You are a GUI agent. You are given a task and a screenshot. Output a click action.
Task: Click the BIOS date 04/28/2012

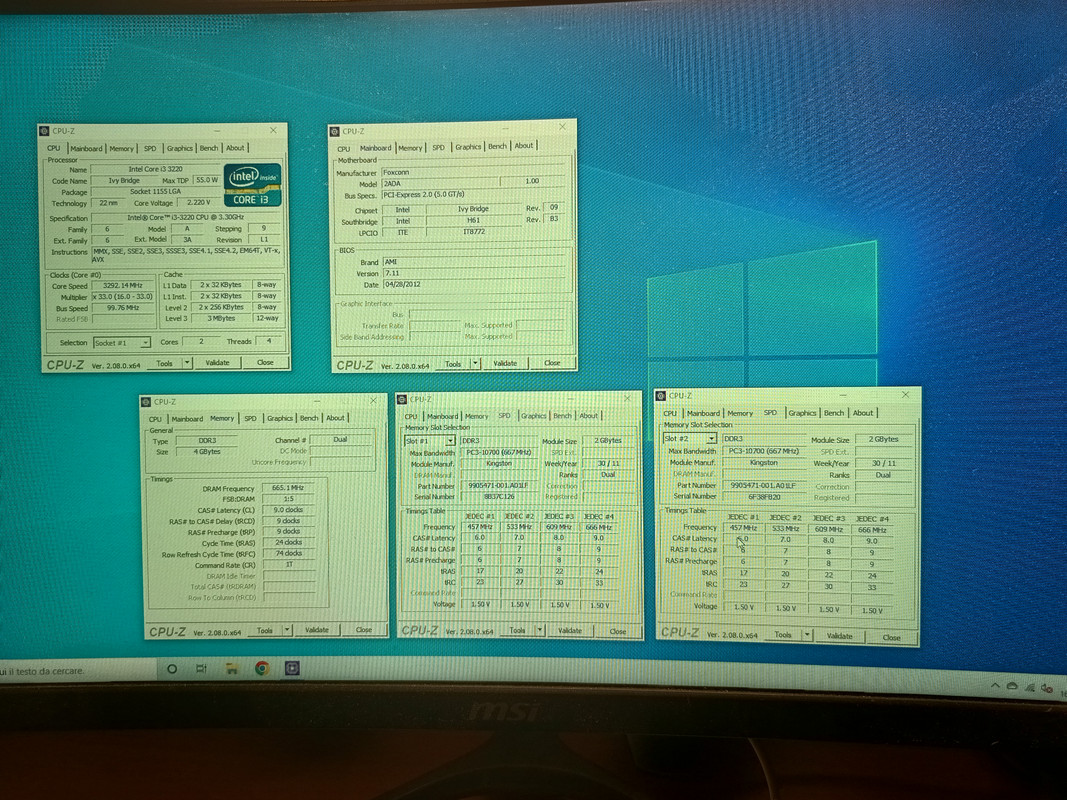coord(475,285)
